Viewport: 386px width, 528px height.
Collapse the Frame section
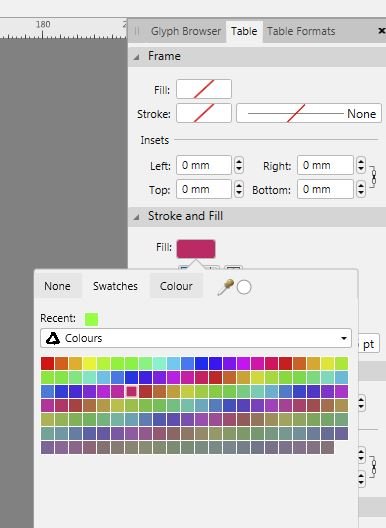click(136, 57)
